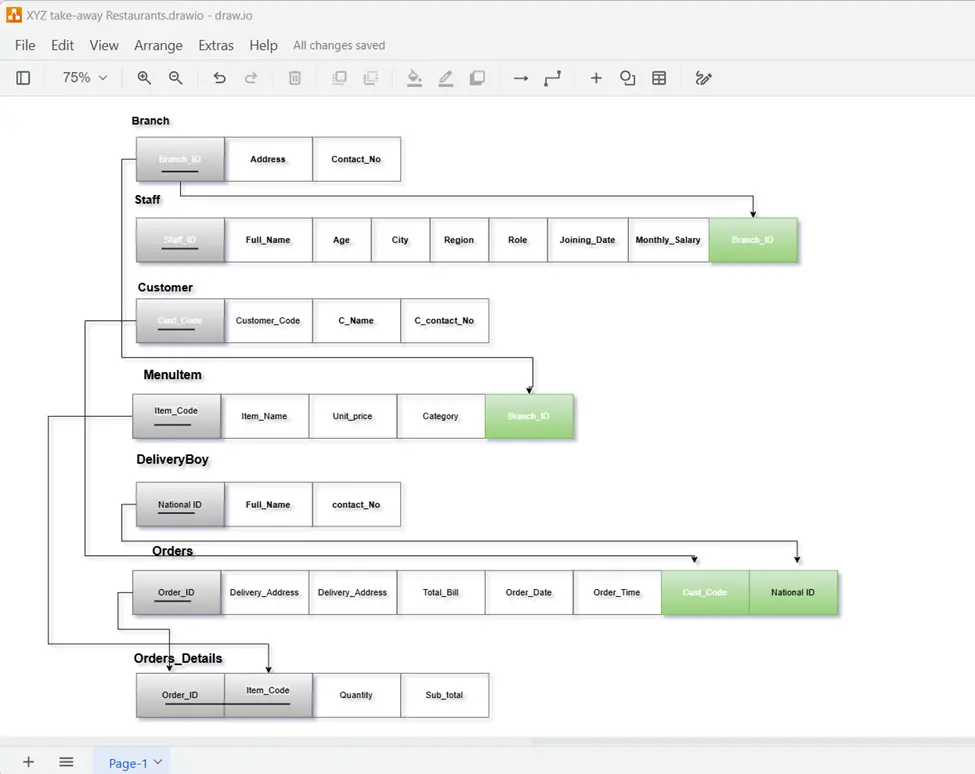
Task: Select the City cell in Staff table
Action: 400,240
